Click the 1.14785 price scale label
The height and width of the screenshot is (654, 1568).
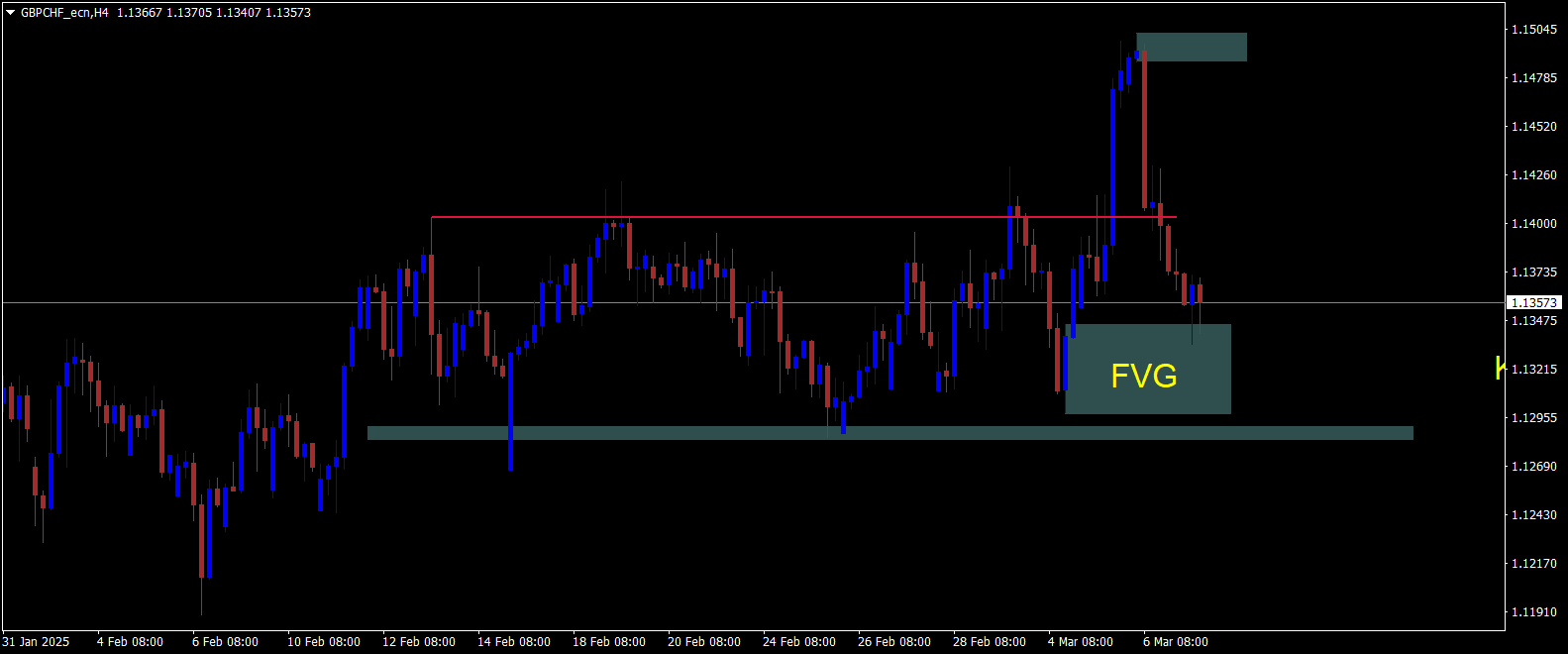[1533, 78]
